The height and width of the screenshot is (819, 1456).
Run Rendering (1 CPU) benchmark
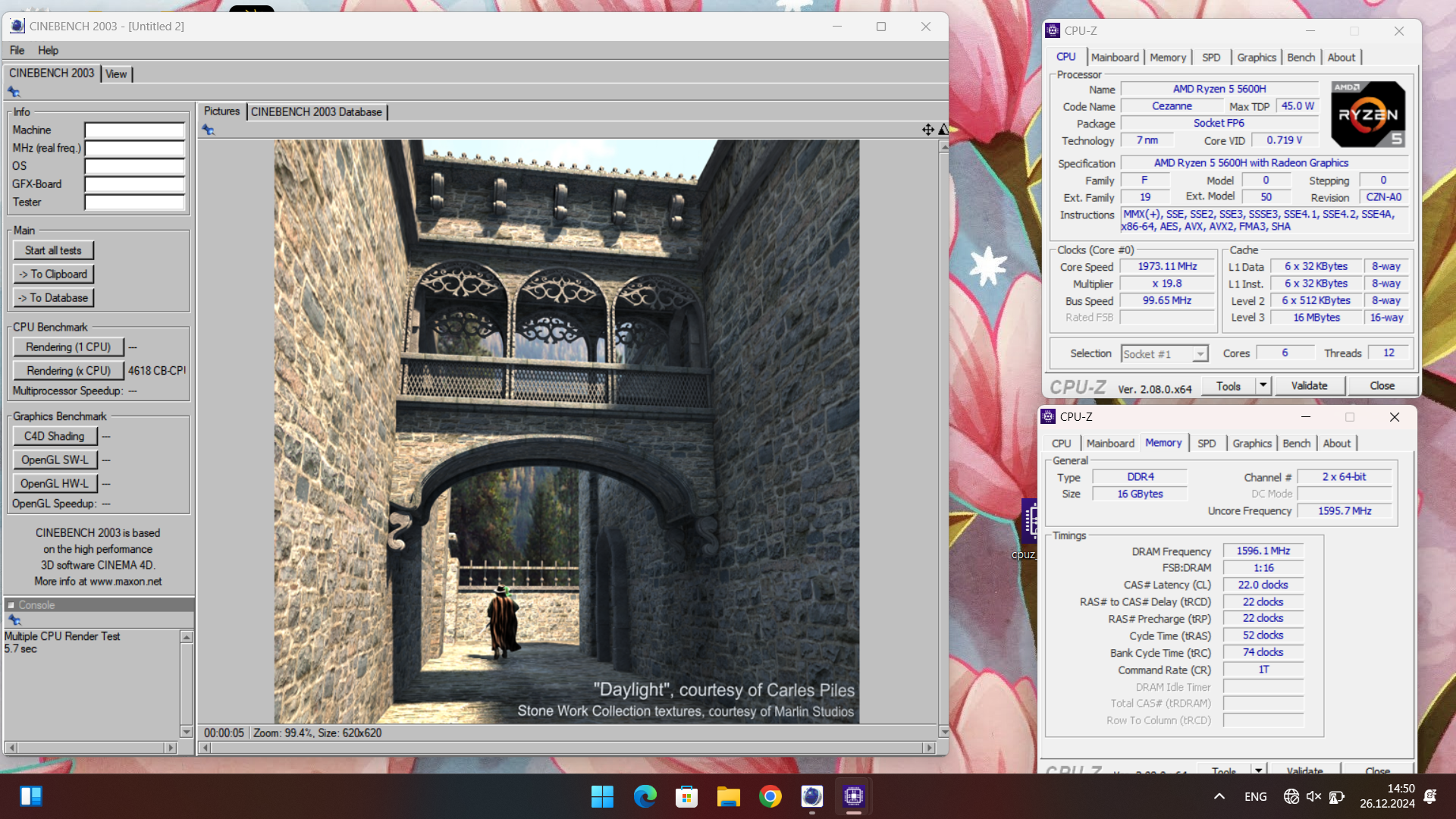point(68,347)
